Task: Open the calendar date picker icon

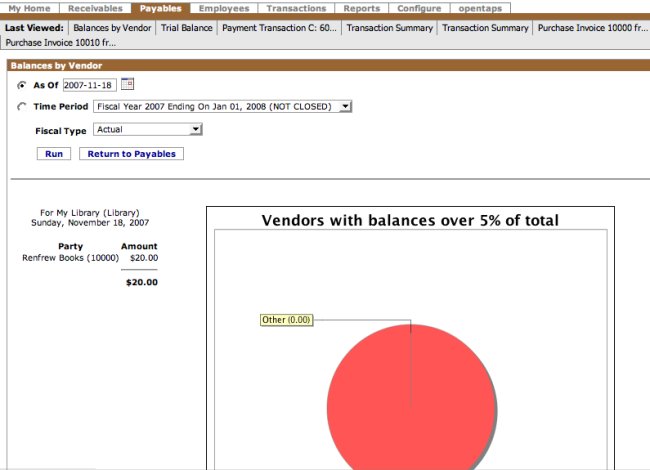Action: [127, 84]
